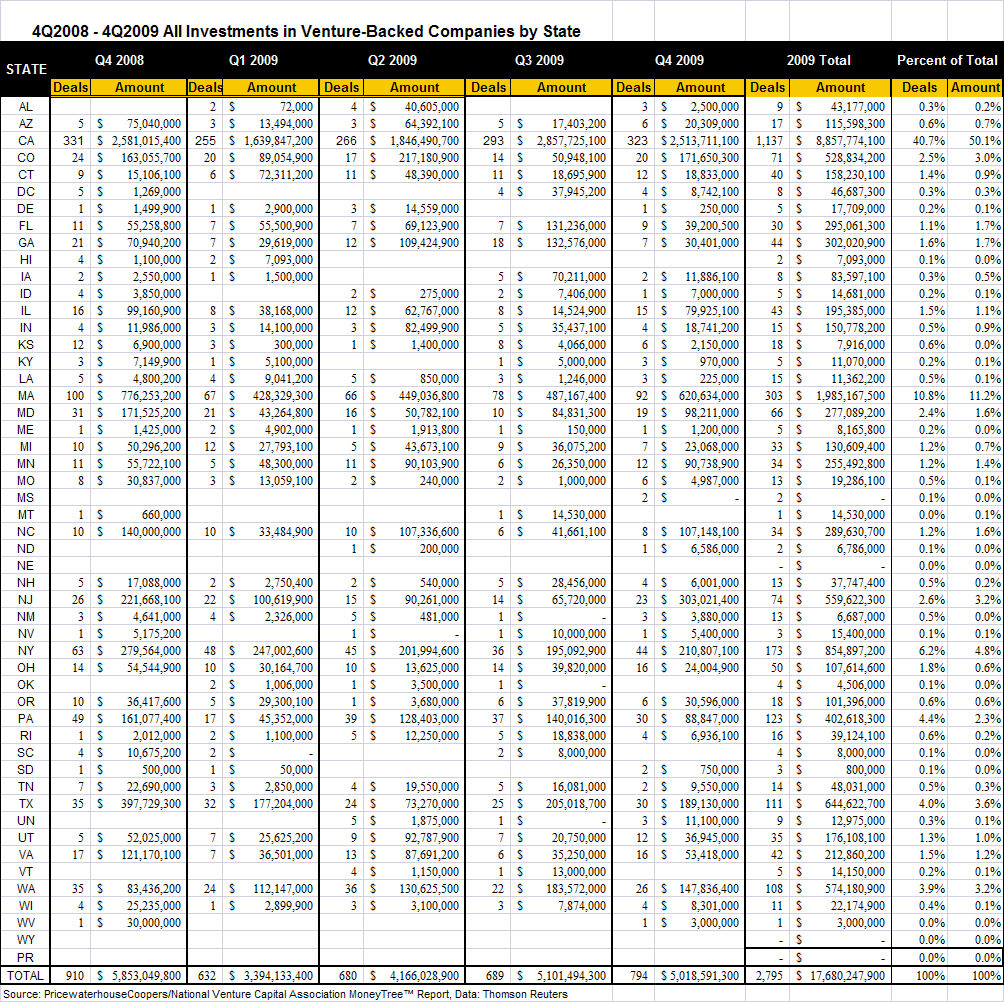Screen dimensions: 1004x1002
Task: Select the CA state row label
Action: click(x=26, y=140)
